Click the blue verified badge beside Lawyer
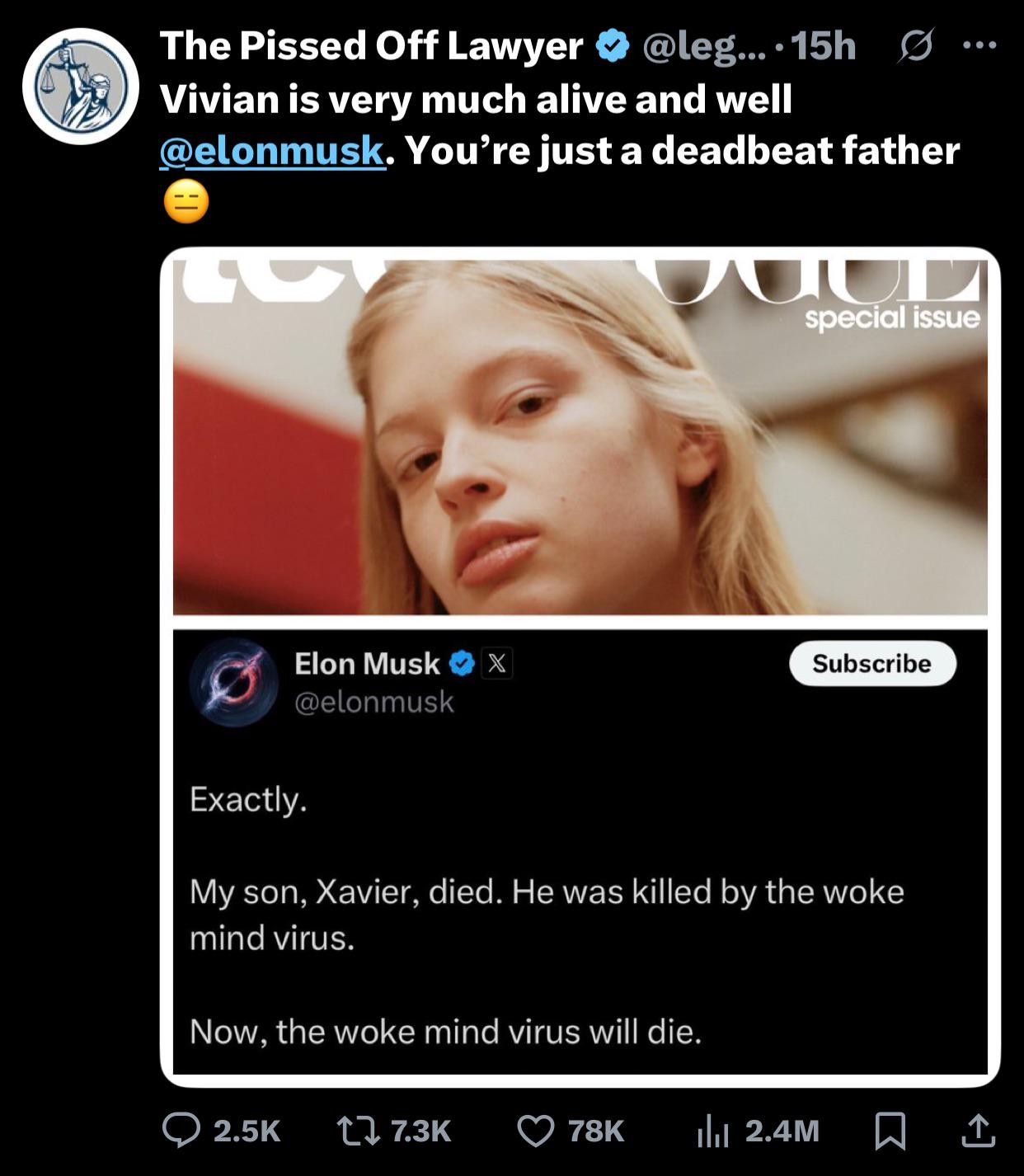Image resolution: width=1024 pixels, height=1176 pixels. click(x=612, y=47)
